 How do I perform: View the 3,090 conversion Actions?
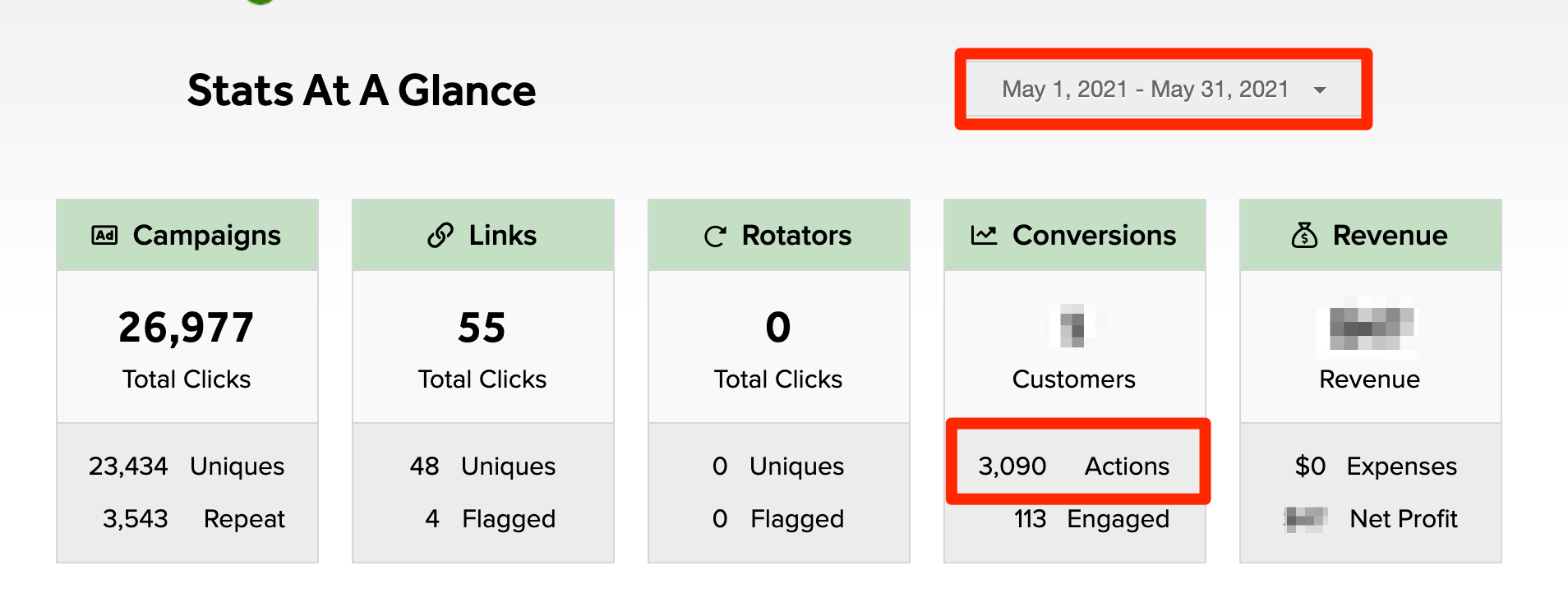[1073, 466]
